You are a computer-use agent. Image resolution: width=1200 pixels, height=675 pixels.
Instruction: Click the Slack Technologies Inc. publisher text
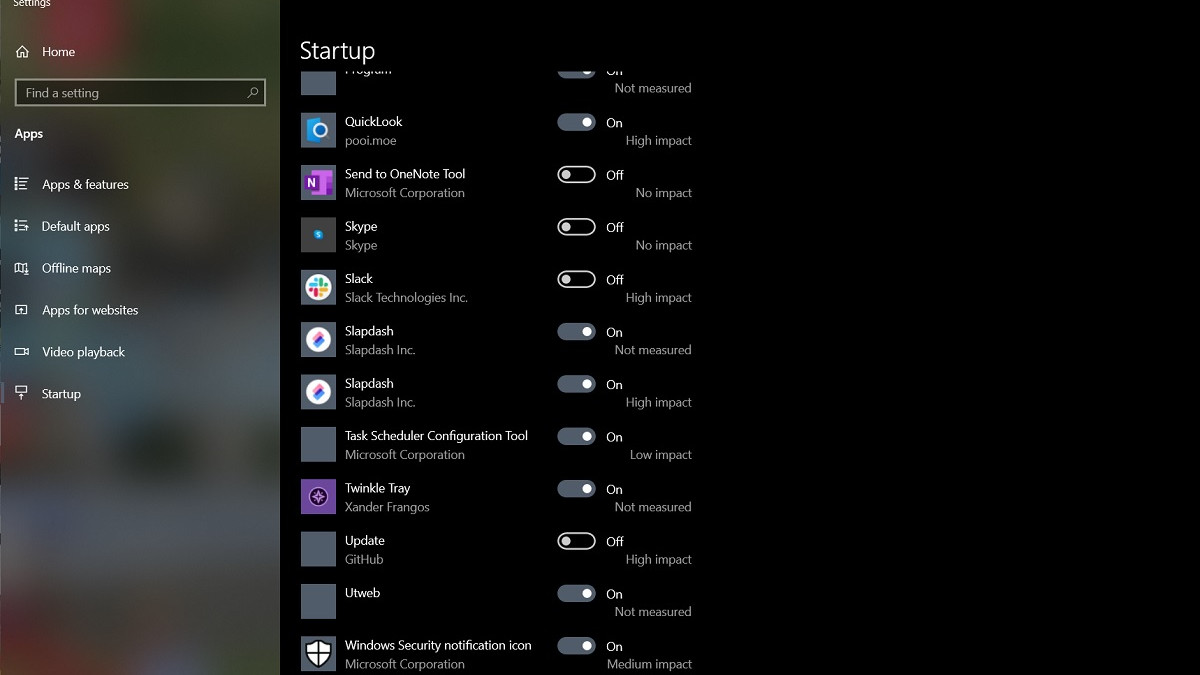[406, 298]
